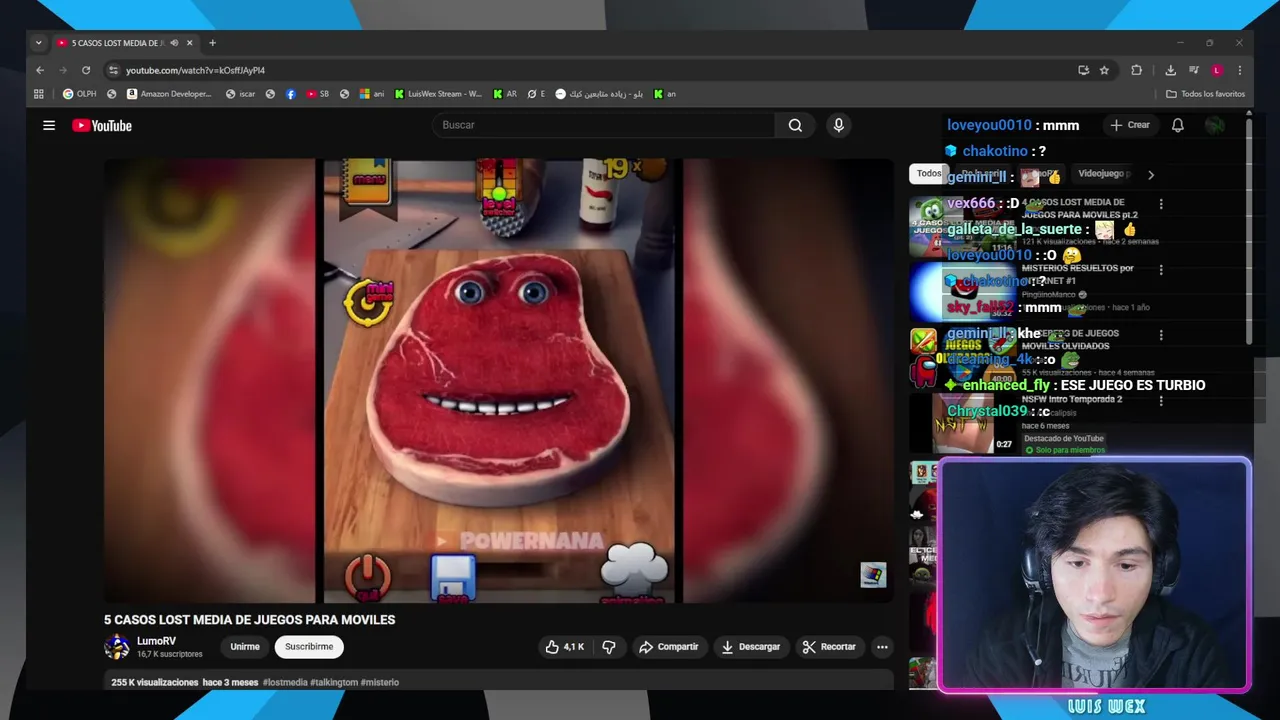Viewport: 1280px width, 720px height.
Task: Select the Todos filter chip
Action: 929,174
